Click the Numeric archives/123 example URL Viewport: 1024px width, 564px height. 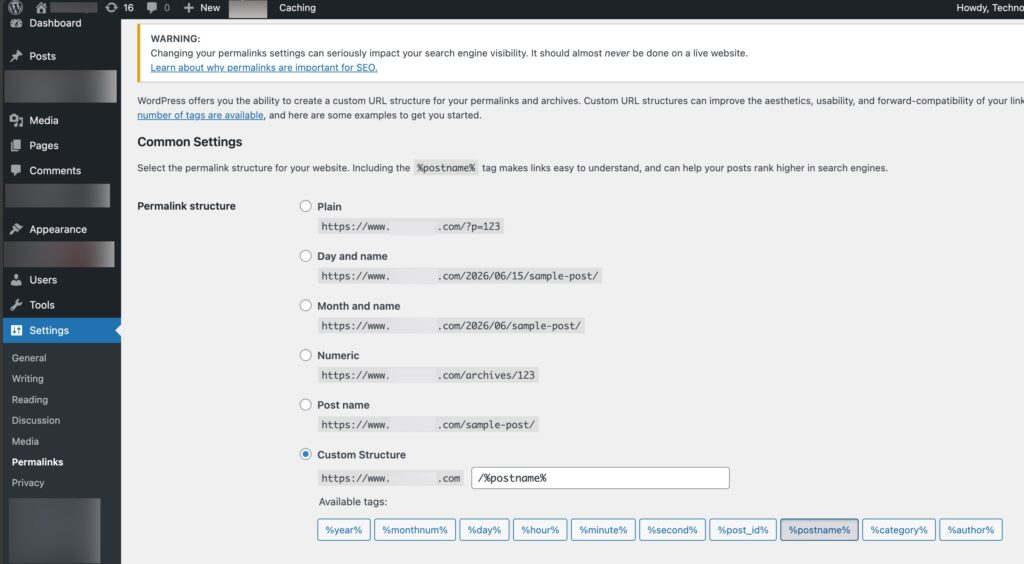coord(428,375)
